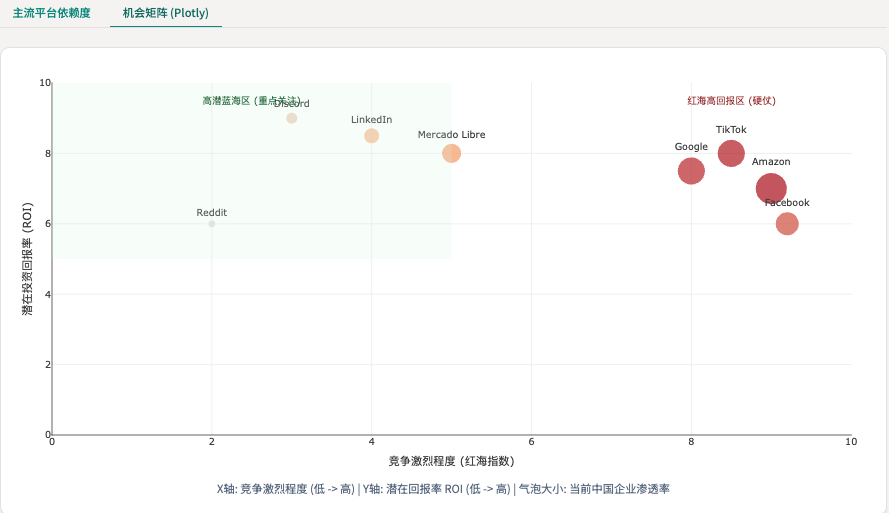This screenshot has height=513, width=889.
Task: Click the Google bubble marker
Action: [691, 171]
